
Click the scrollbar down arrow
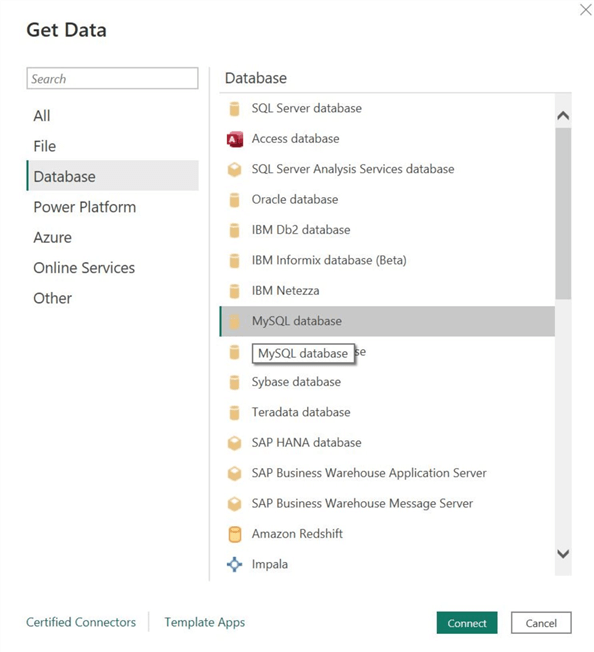click(563, 553)
